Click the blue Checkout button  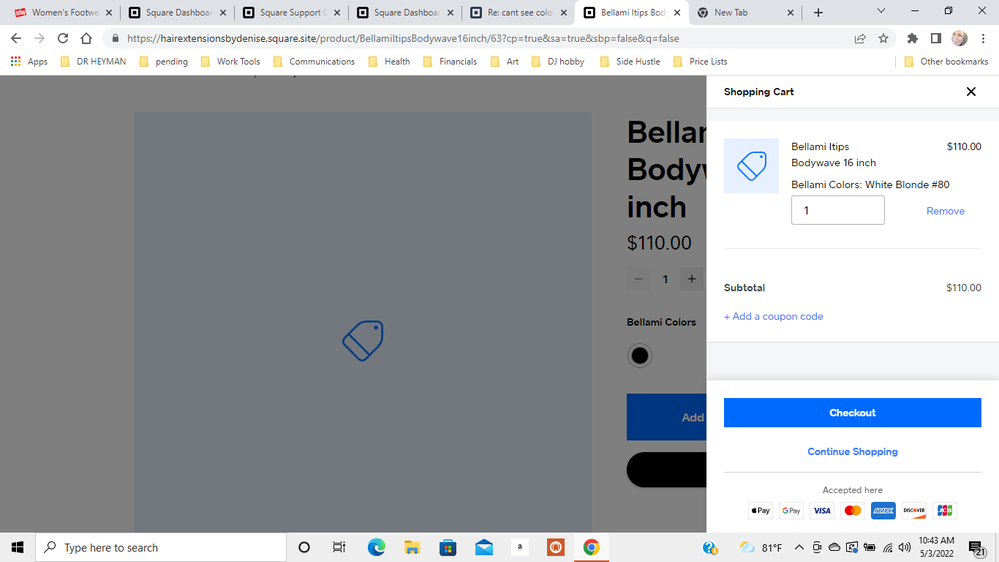coord(852,413)
